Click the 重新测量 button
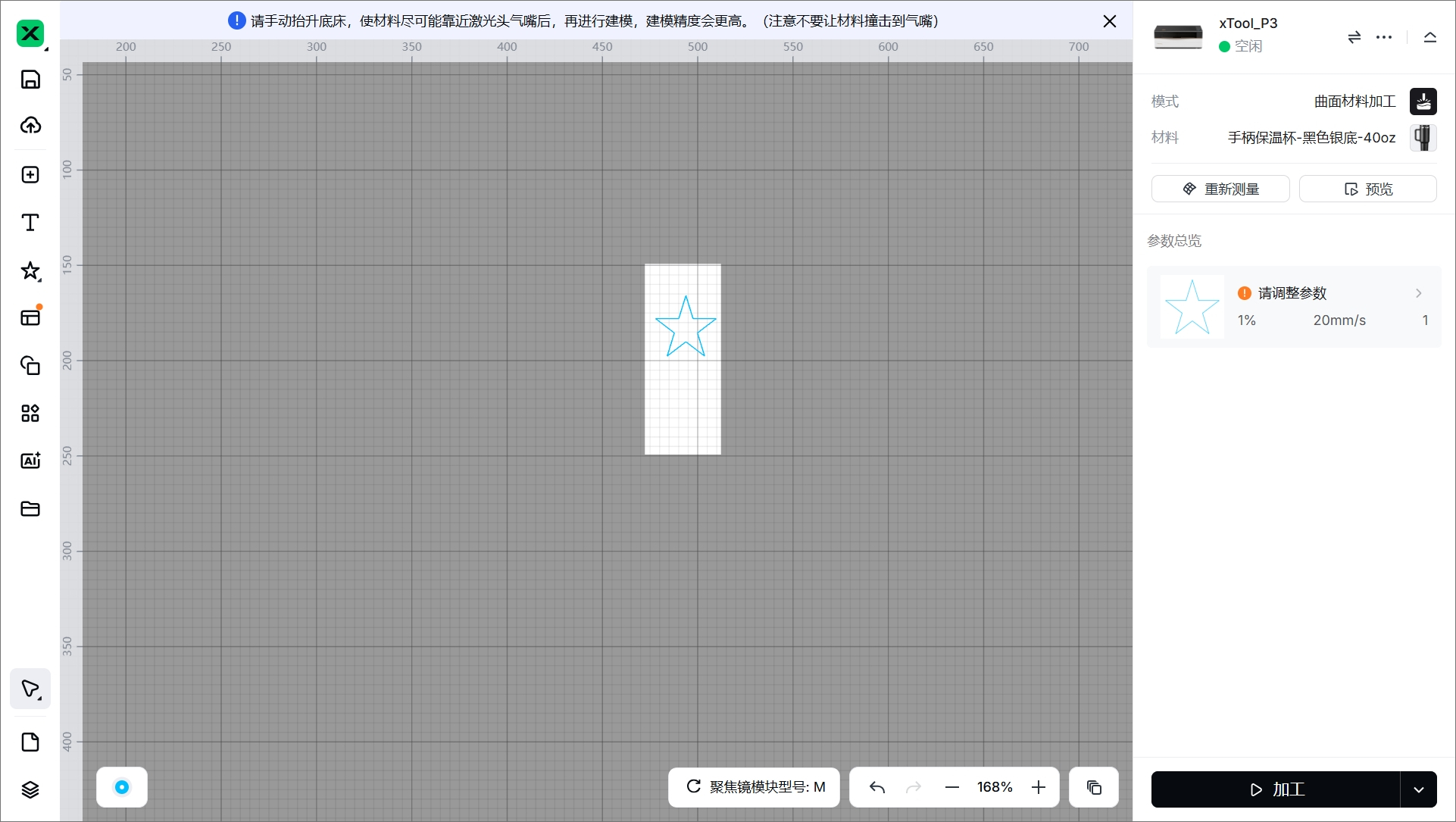The image size is (1456, 822). [1220, 189]
